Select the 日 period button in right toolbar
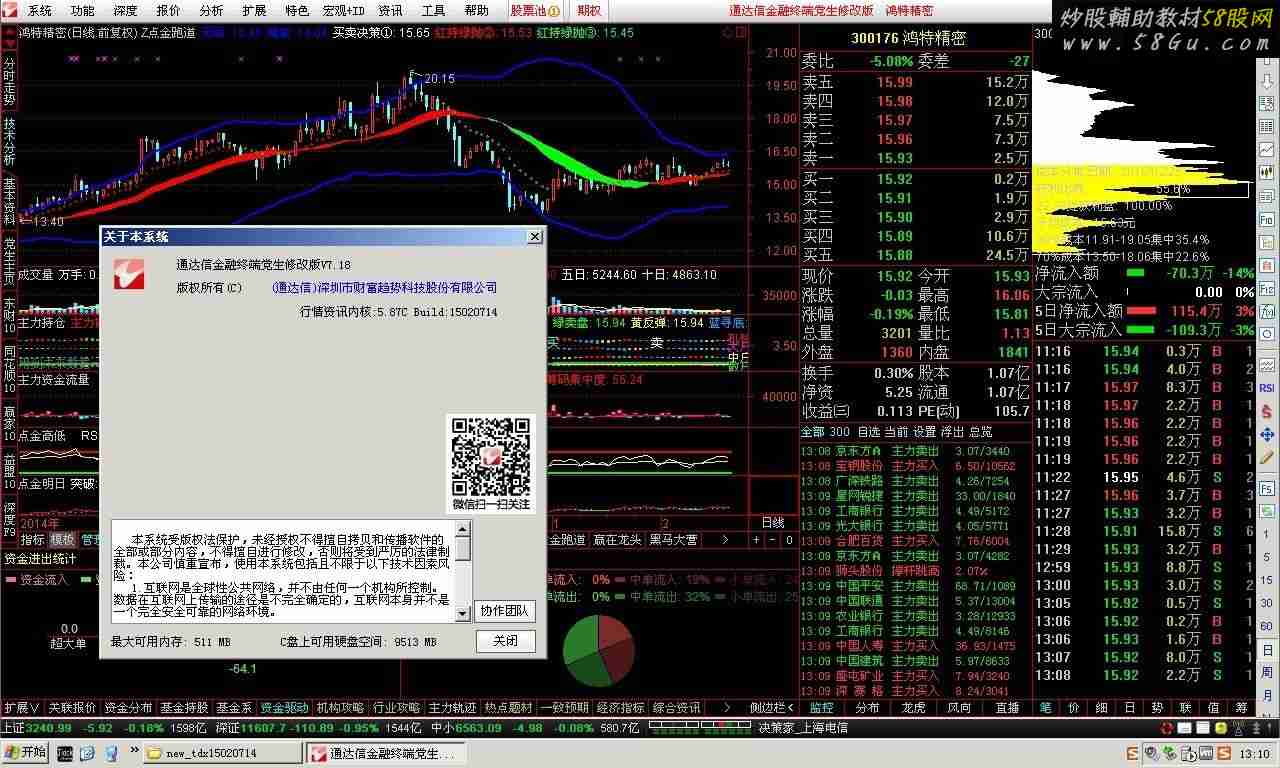 pyautogui.click(x=1266, y=649)
